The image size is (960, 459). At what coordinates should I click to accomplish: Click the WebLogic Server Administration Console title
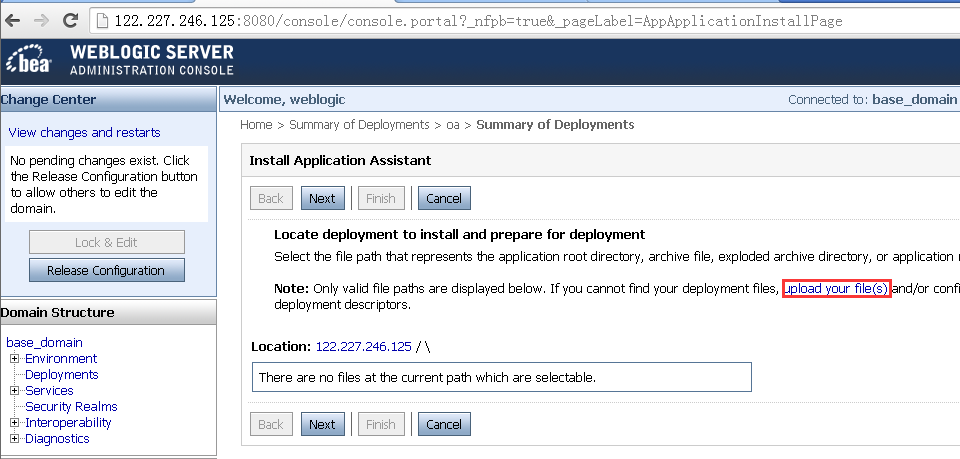pos(152,60)
